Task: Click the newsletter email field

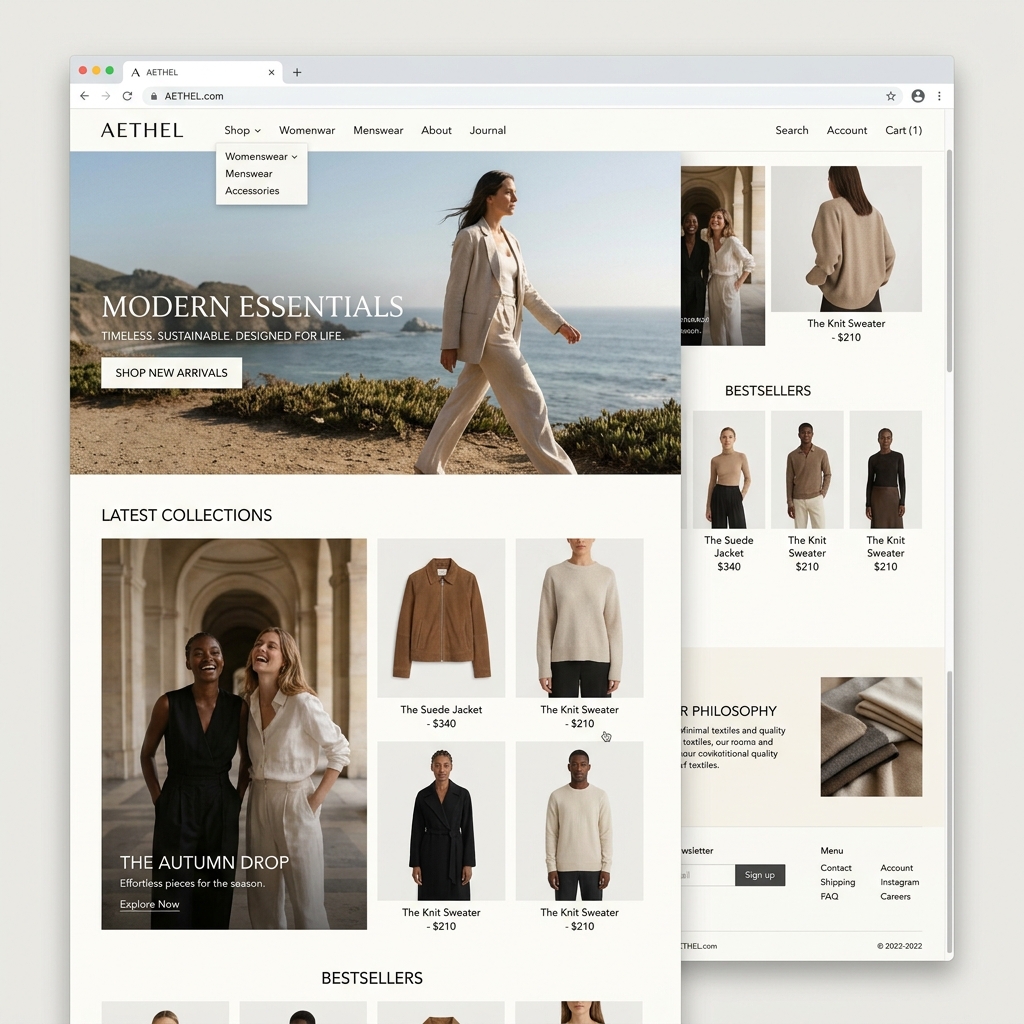Action: (707, 875)
